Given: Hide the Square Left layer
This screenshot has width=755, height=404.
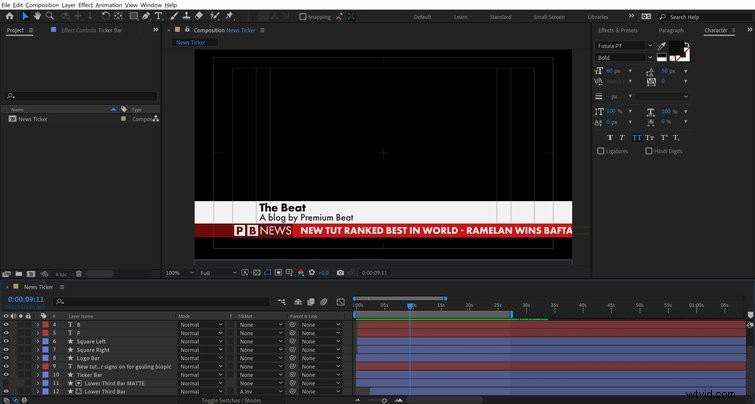Looking at the screenshot, I should click(x=6, y=341).
